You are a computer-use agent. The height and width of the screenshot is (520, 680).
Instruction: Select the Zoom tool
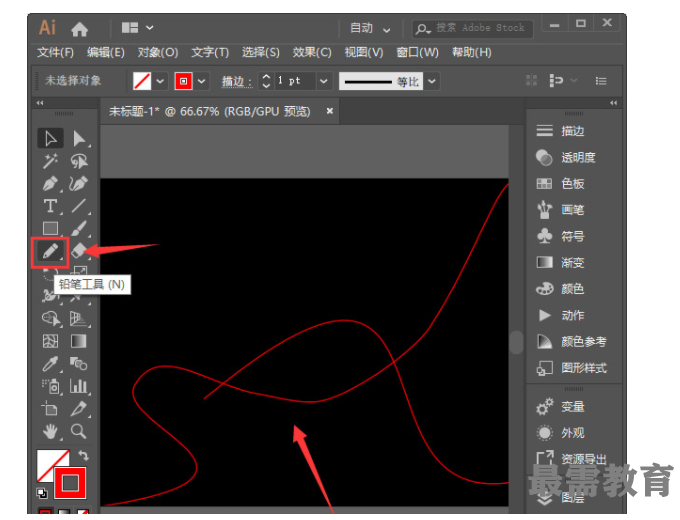pyautogui.click(x=79, y=432)
